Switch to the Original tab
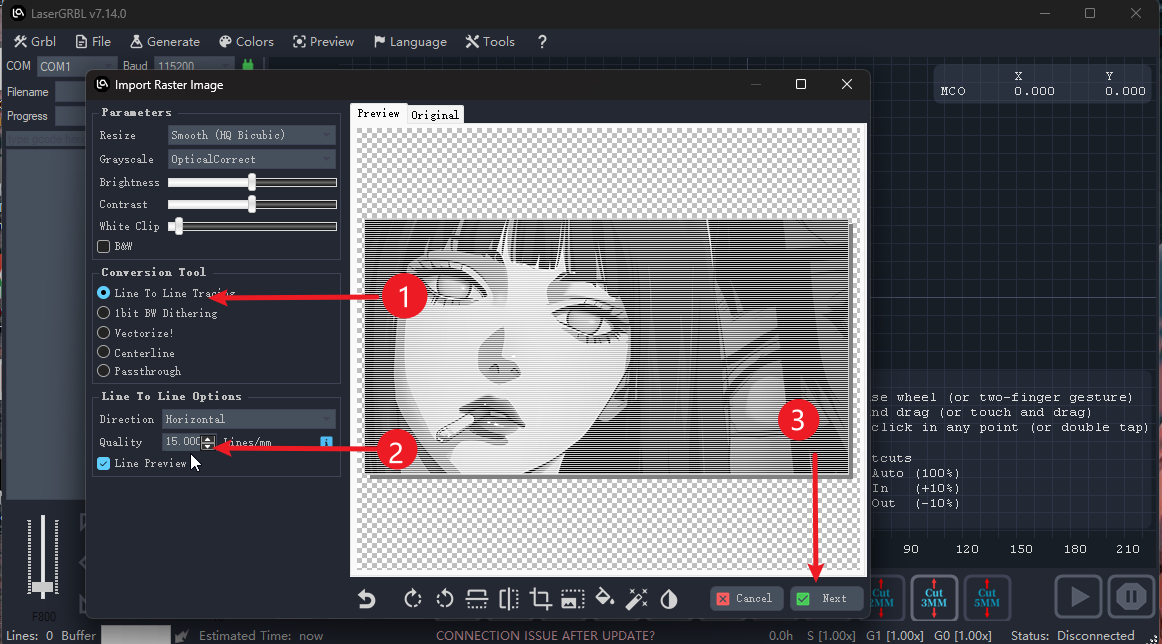 coord(435,114)
